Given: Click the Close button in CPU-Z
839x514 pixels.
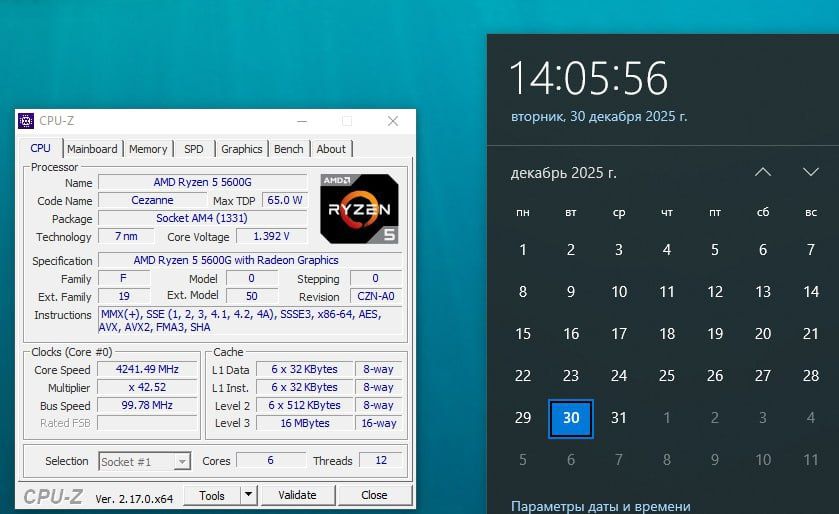Looking at the screenshot, I should [374, 495].
